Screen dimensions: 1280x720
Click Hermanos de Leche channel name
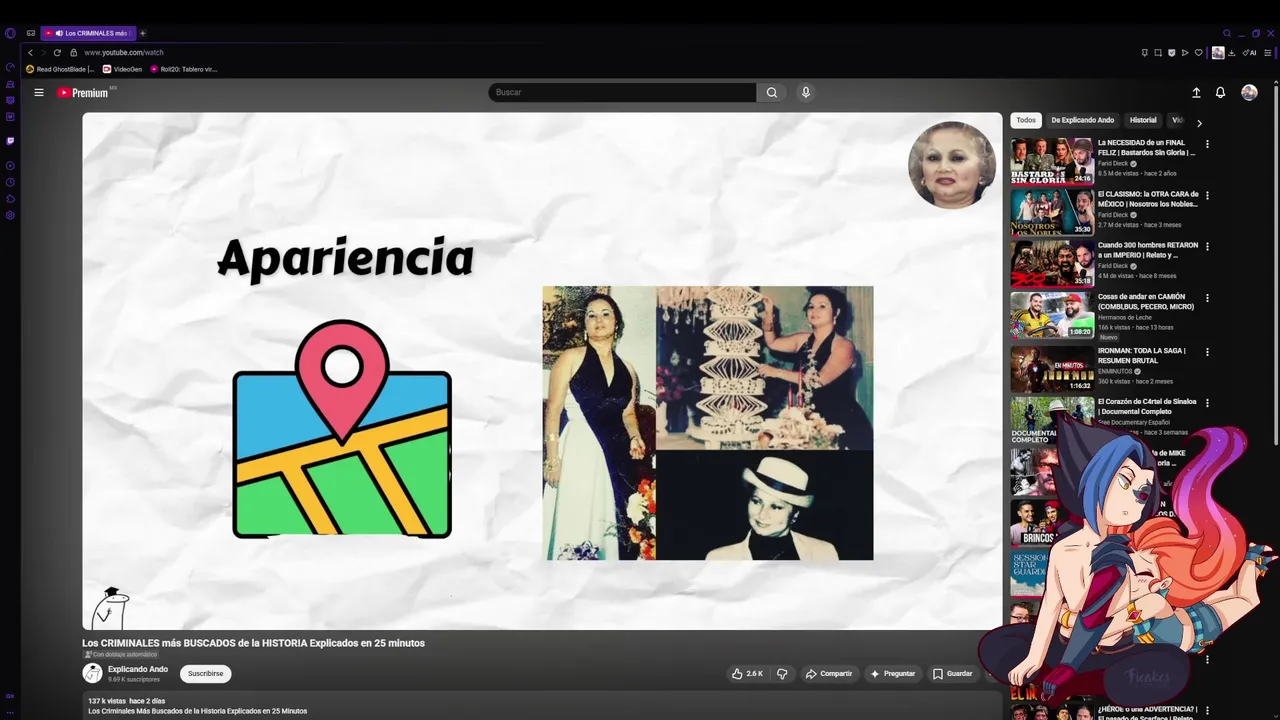pyautogui.click(x=1125, y=317)
